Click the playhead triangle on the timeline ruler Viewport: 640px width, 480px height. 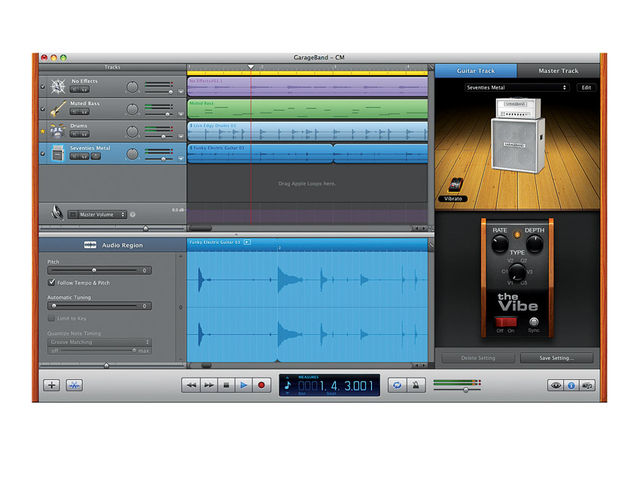[x=251, y=67]
